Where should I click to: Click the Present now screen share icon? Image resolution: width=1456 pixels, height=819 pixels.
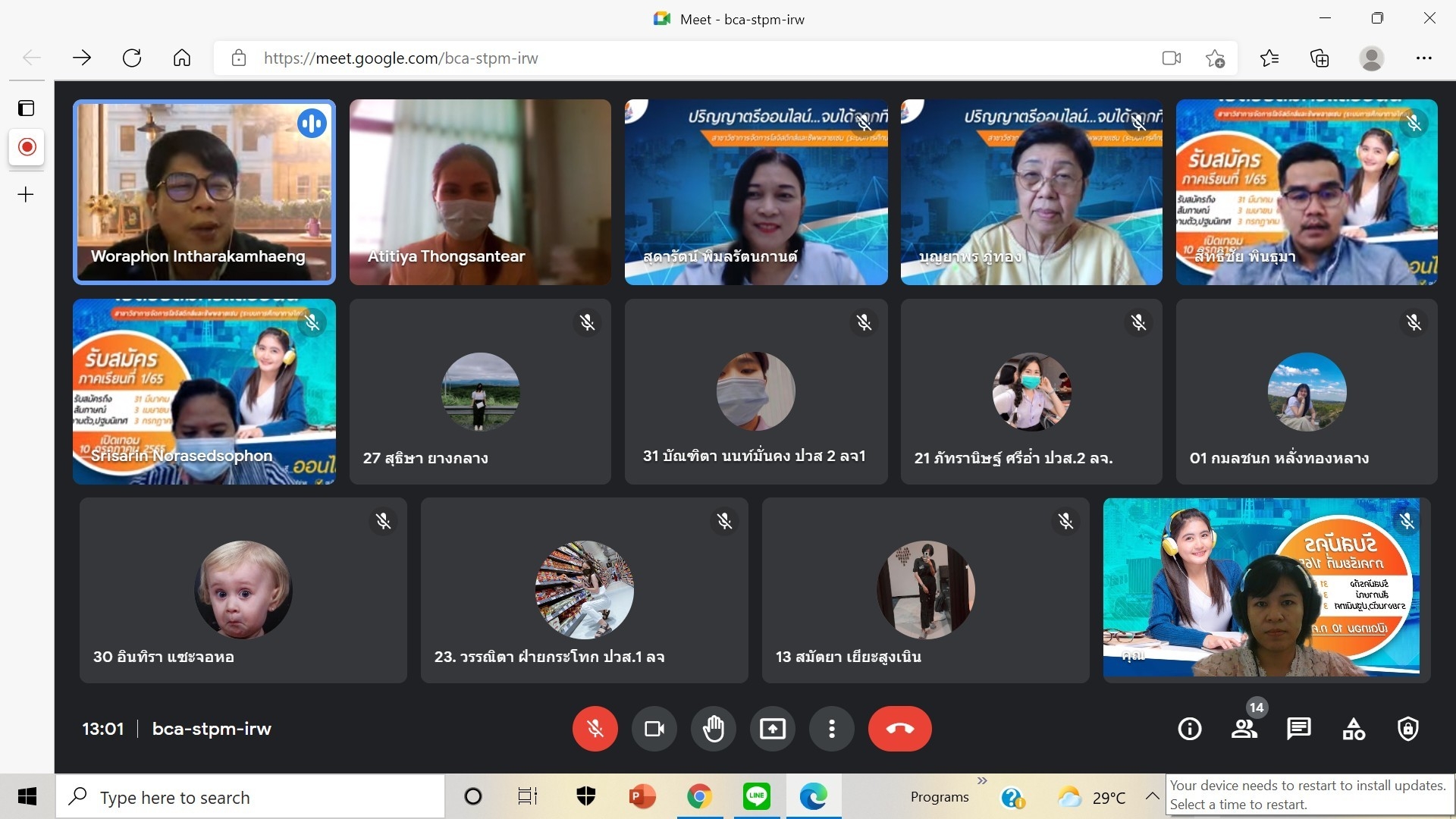772,729
